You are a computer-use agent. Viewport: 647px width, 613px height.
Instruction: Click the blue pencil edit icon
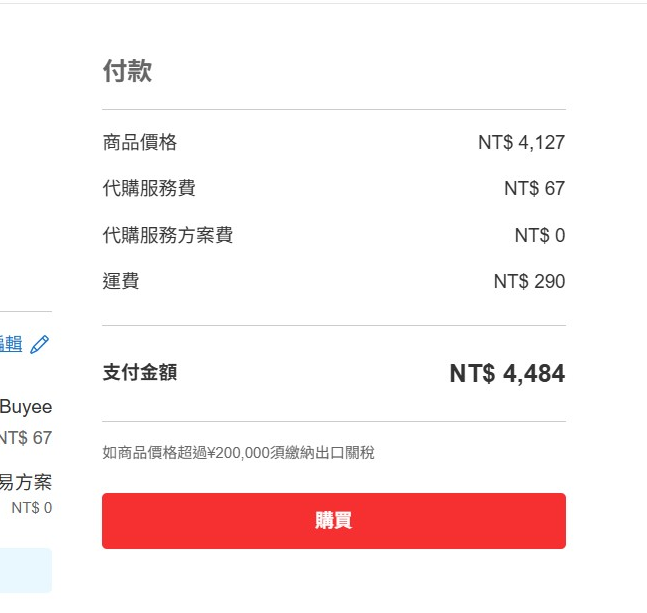click(x=40, y=344)
